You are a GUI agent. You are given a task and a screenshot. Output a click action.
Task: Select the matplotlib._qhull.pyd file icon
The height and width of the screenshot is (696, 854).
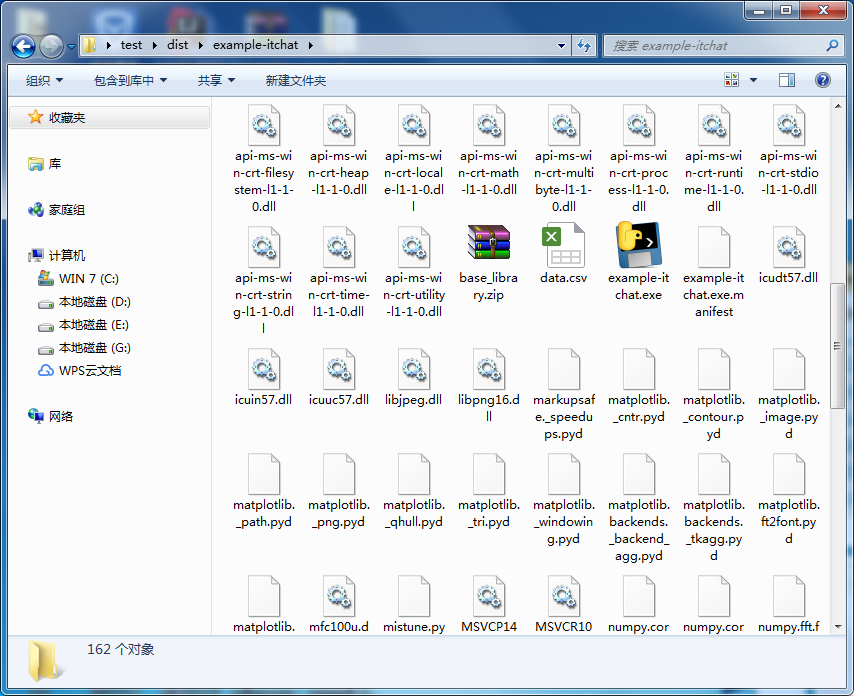coord(414,474)
